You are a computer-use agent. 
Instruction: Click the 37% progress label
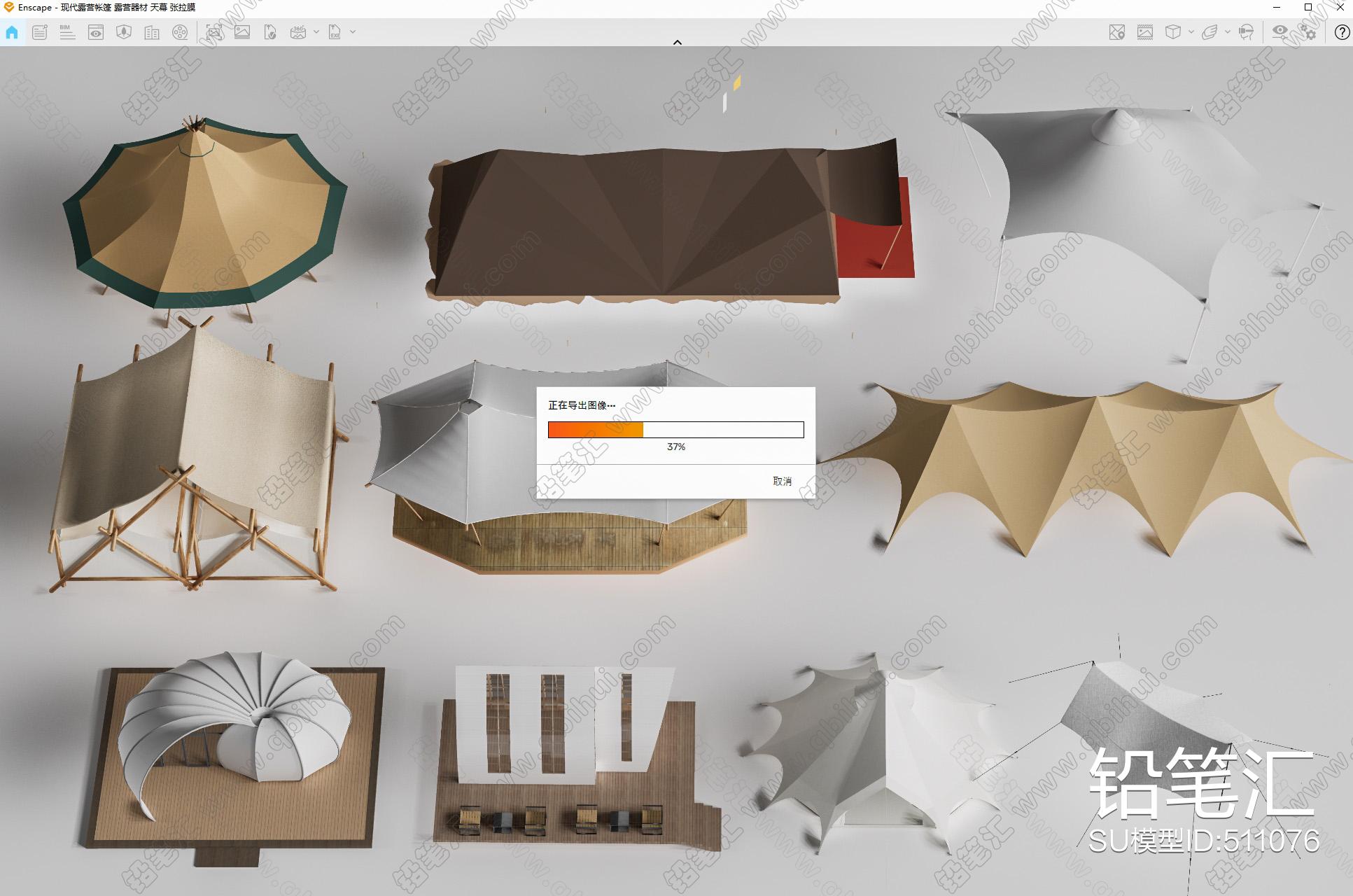point(676,447)
